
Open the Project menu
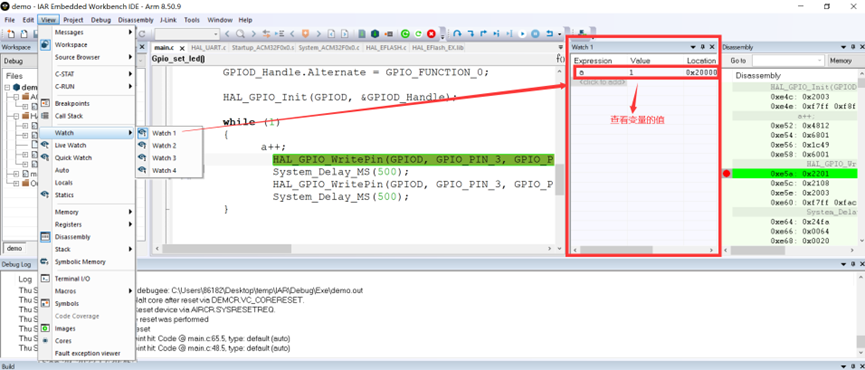pyautogui.click(x=73, y=20)
